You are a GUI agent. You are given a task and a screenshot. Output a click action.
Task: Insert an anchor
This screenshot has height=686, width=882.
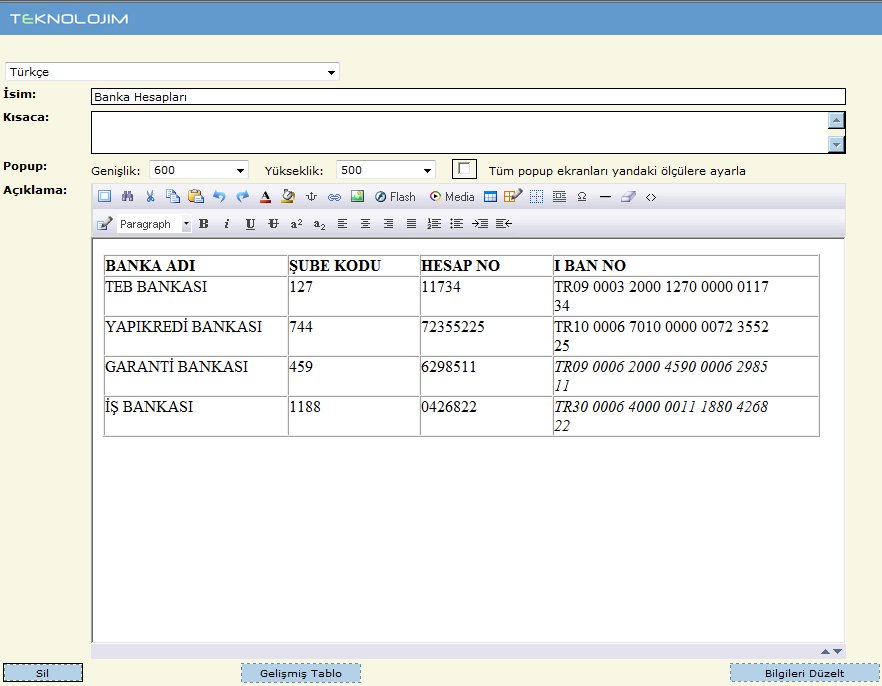[311, 197]
